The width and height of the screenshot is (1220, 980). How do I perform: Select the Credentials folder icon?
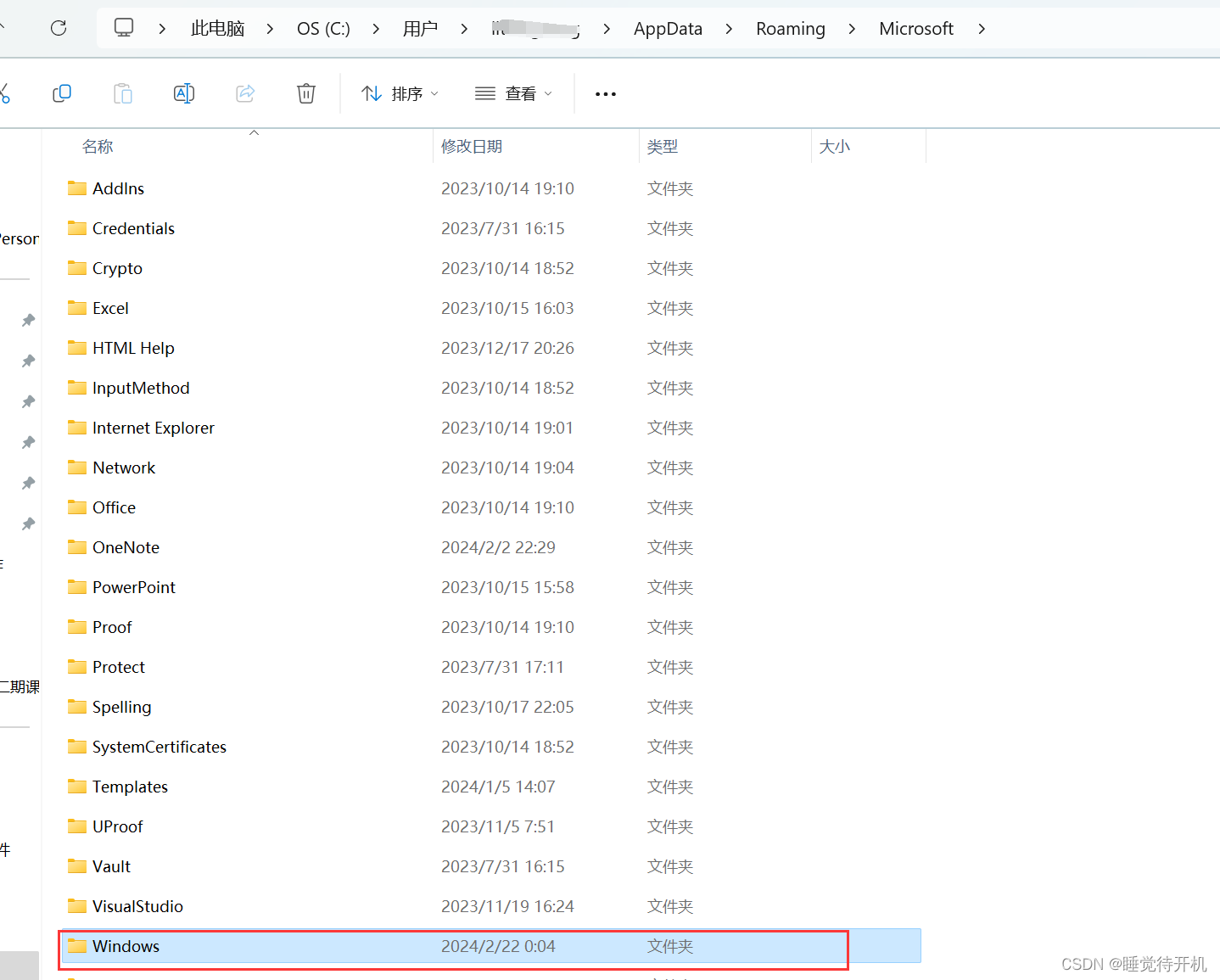click(x=77, y=228)
